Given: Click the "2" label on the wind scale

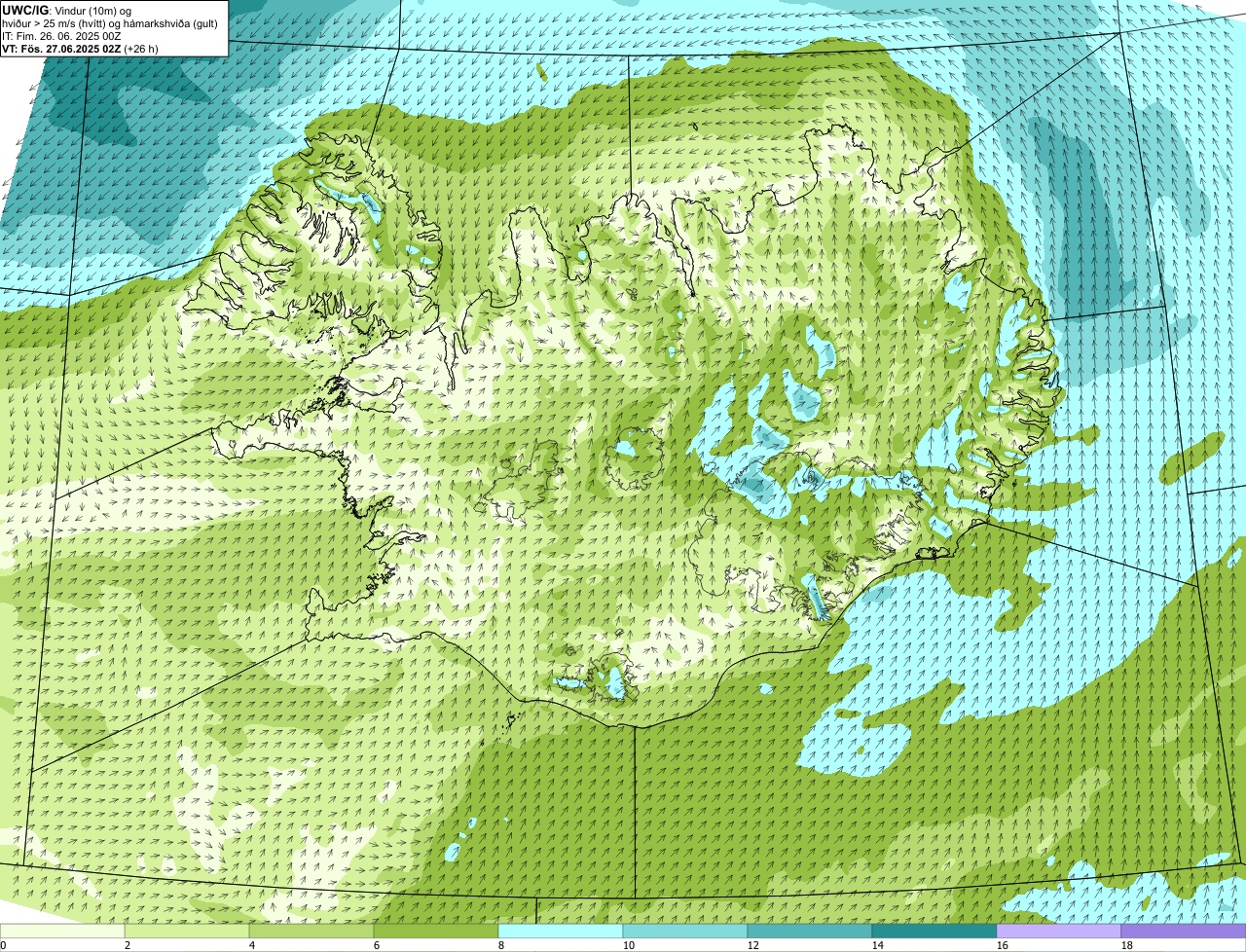Looking at the screenshot, I should (128, 945).
